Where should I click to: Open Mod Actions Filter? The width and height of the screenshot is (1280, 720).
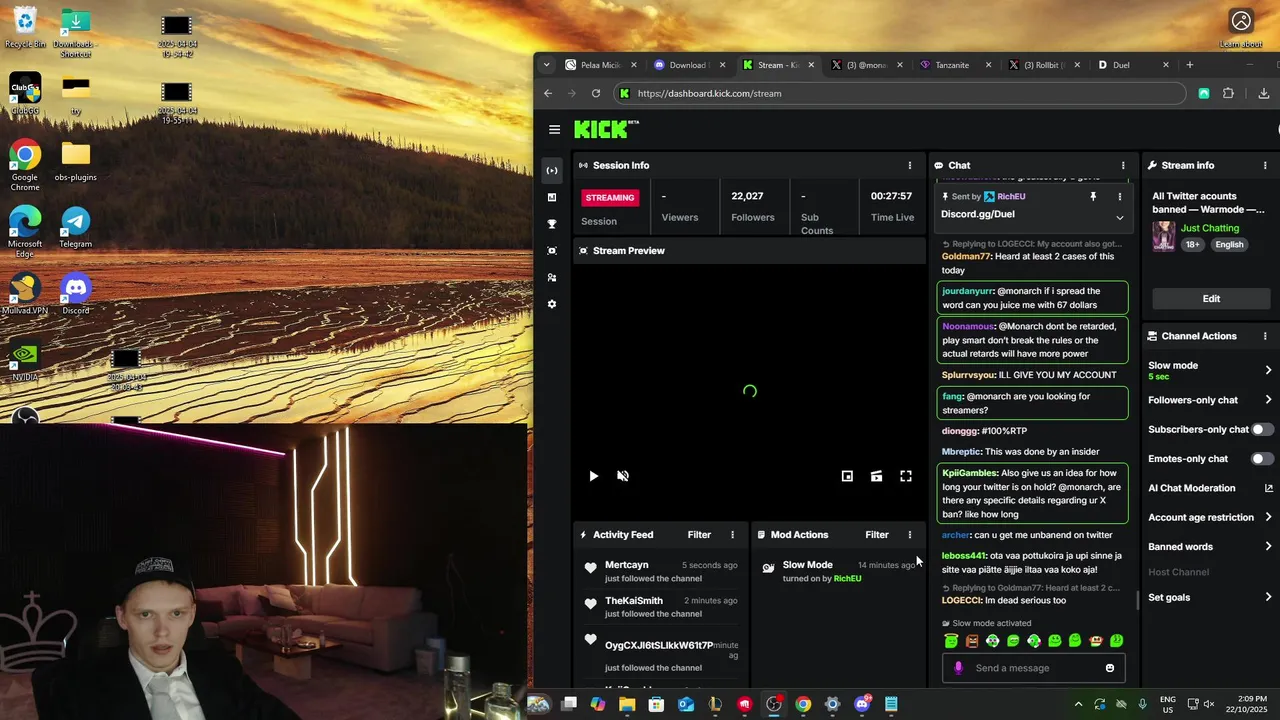tap(877, 535)
